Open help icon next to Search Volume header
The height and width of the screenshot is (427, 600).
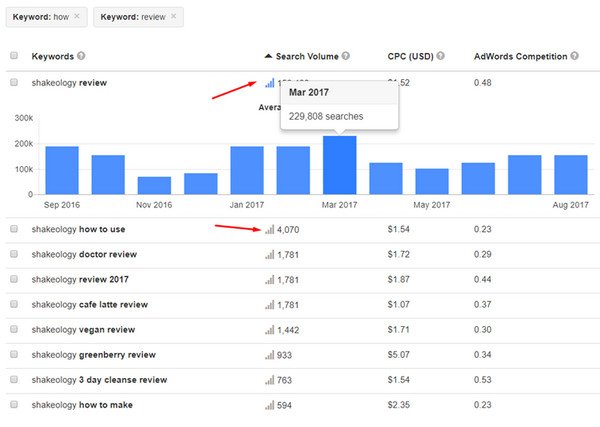346,56
